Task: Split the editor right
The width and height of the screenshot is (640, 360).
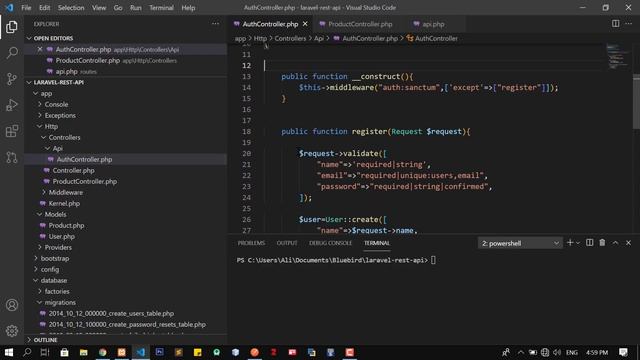Action: [615, 24]
